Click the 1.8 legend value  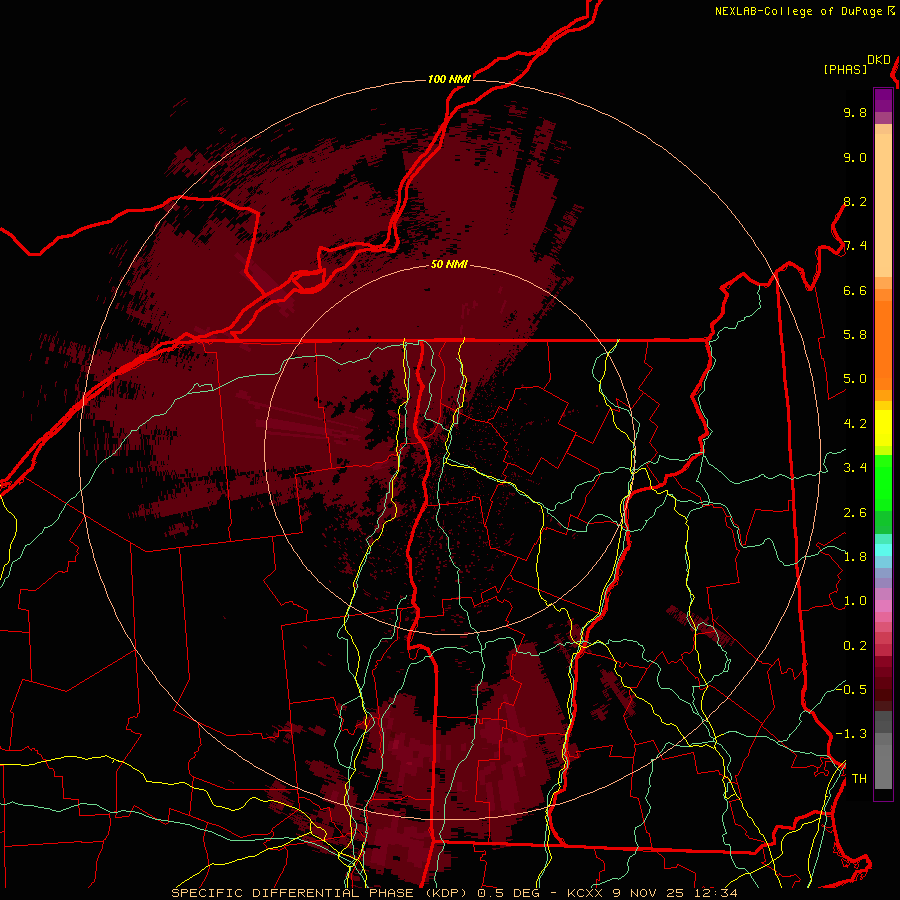pyautogui.click(x=855, y=557)
